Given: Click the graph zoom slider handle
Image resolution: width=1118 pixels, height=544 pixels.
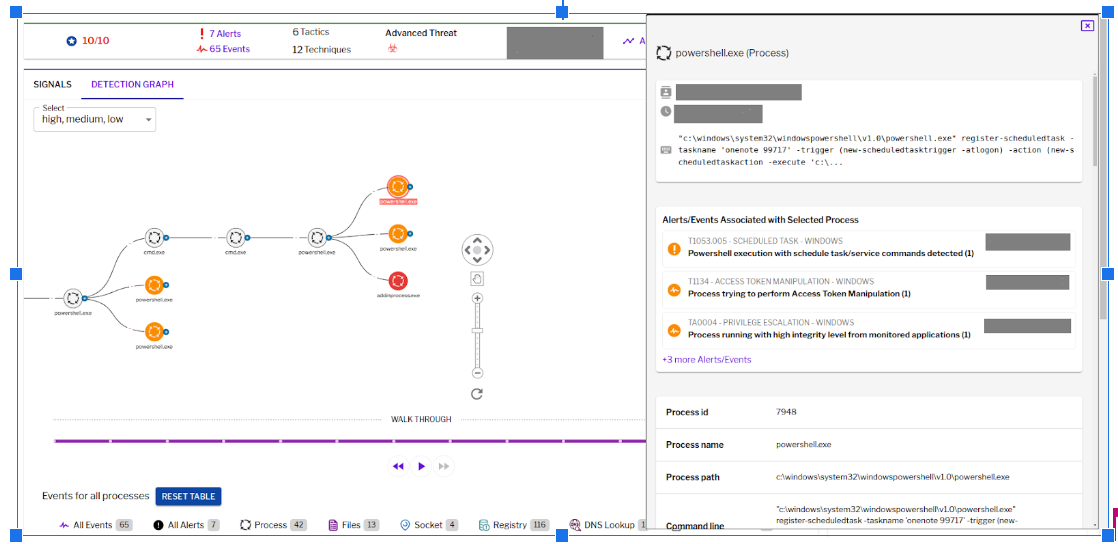Looking at the screenshot, I should (x=478, y=330).
